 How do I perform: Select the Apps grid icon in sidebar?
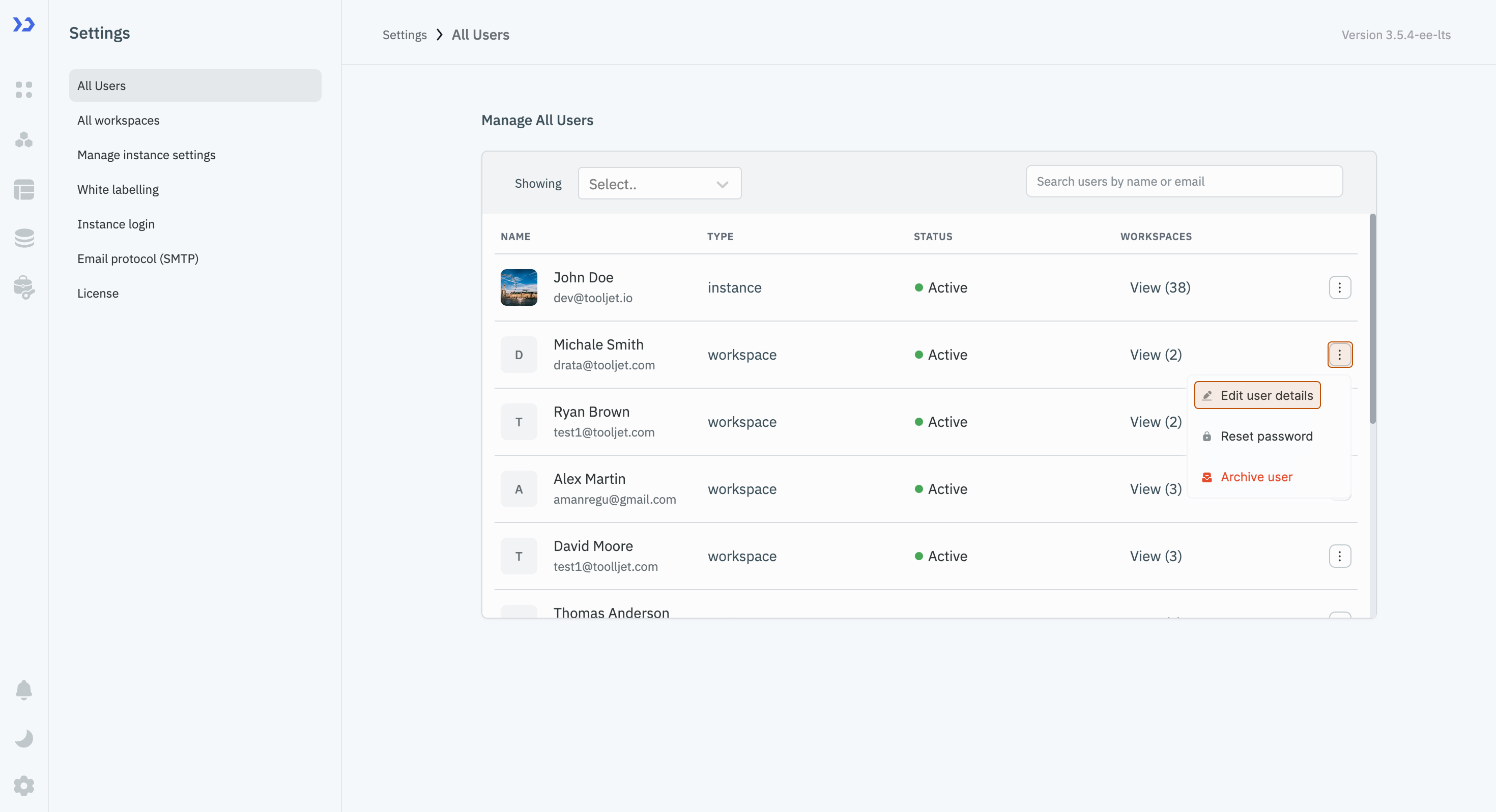tap(24, 90)
